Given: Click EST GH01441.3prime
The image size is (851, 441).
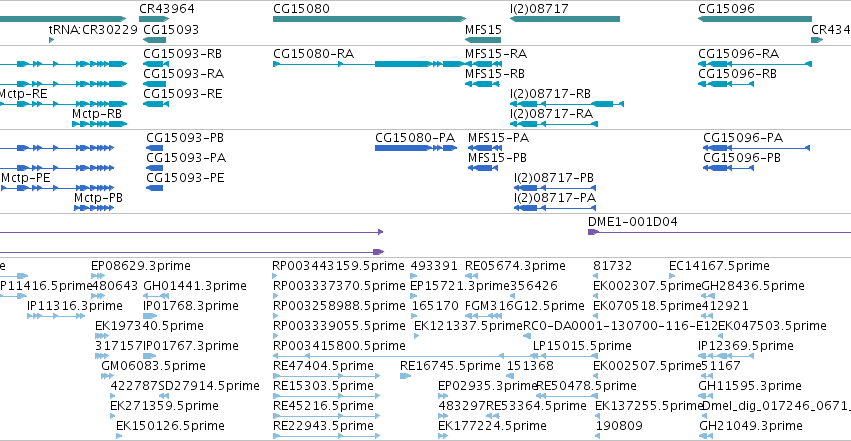Looking at the screenshot, I should (195, 286).
